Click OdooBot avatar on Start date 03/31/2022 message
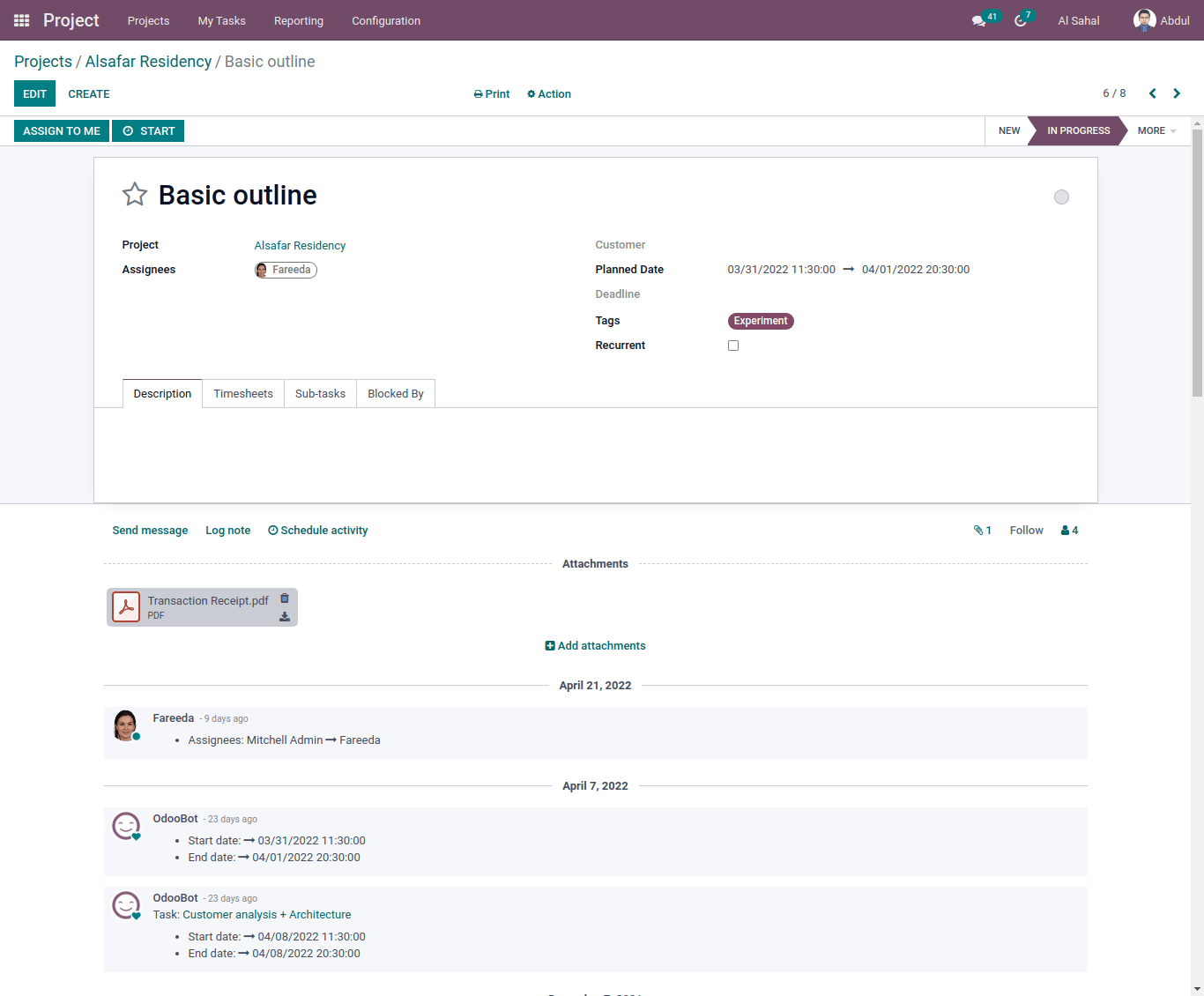1204x996 pixels. point(126,826)
